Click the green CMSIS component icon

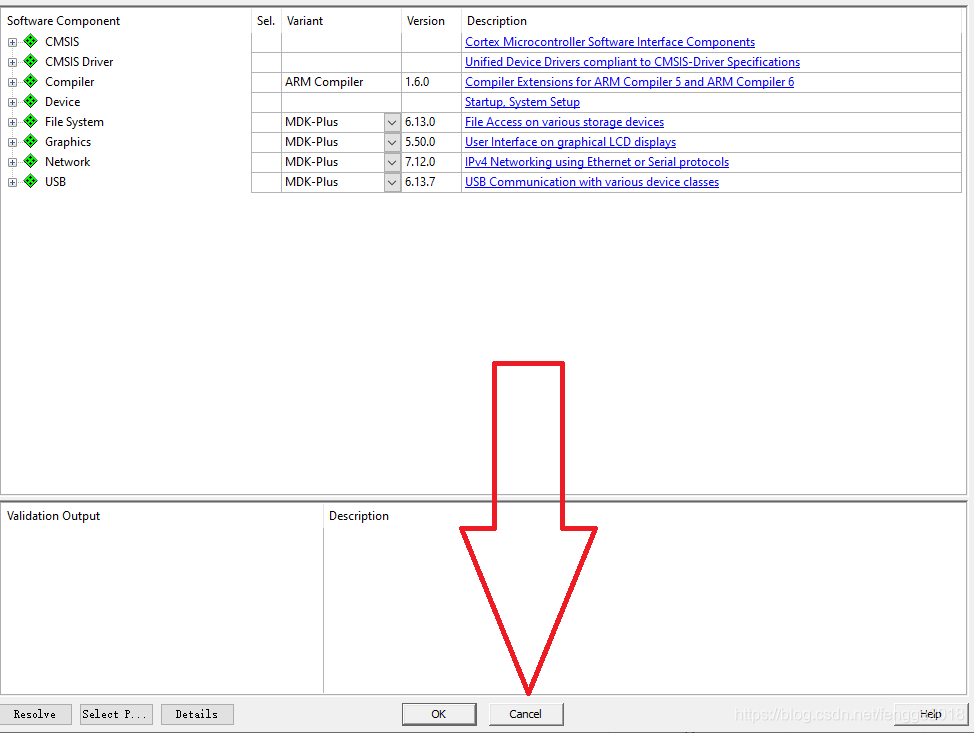coord(30,42)
